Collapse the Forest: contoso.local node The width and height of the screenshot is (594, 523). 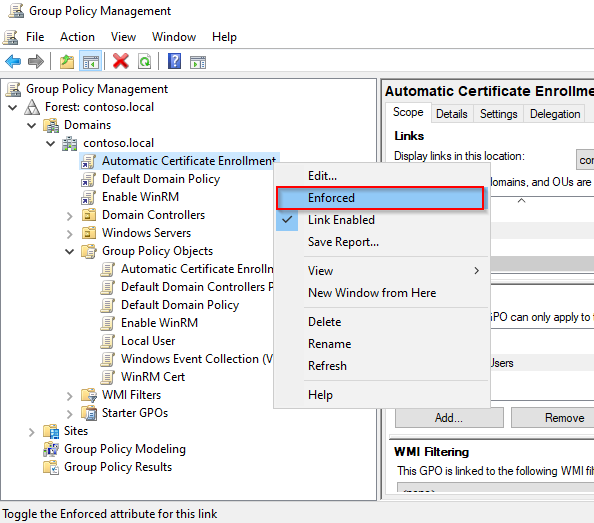(13, 107)
